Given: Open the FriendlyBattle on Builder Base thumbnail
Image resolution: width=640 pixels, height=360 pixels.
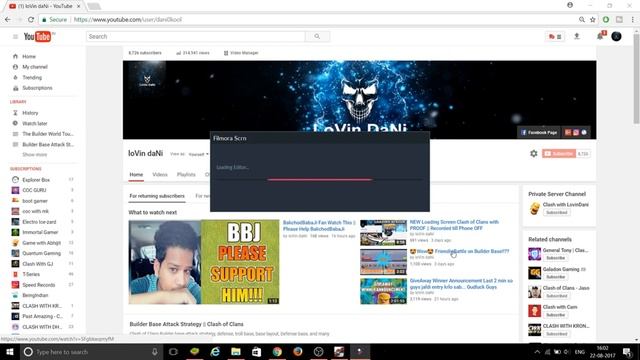Looking at the screenshot, I should (383, 262).
